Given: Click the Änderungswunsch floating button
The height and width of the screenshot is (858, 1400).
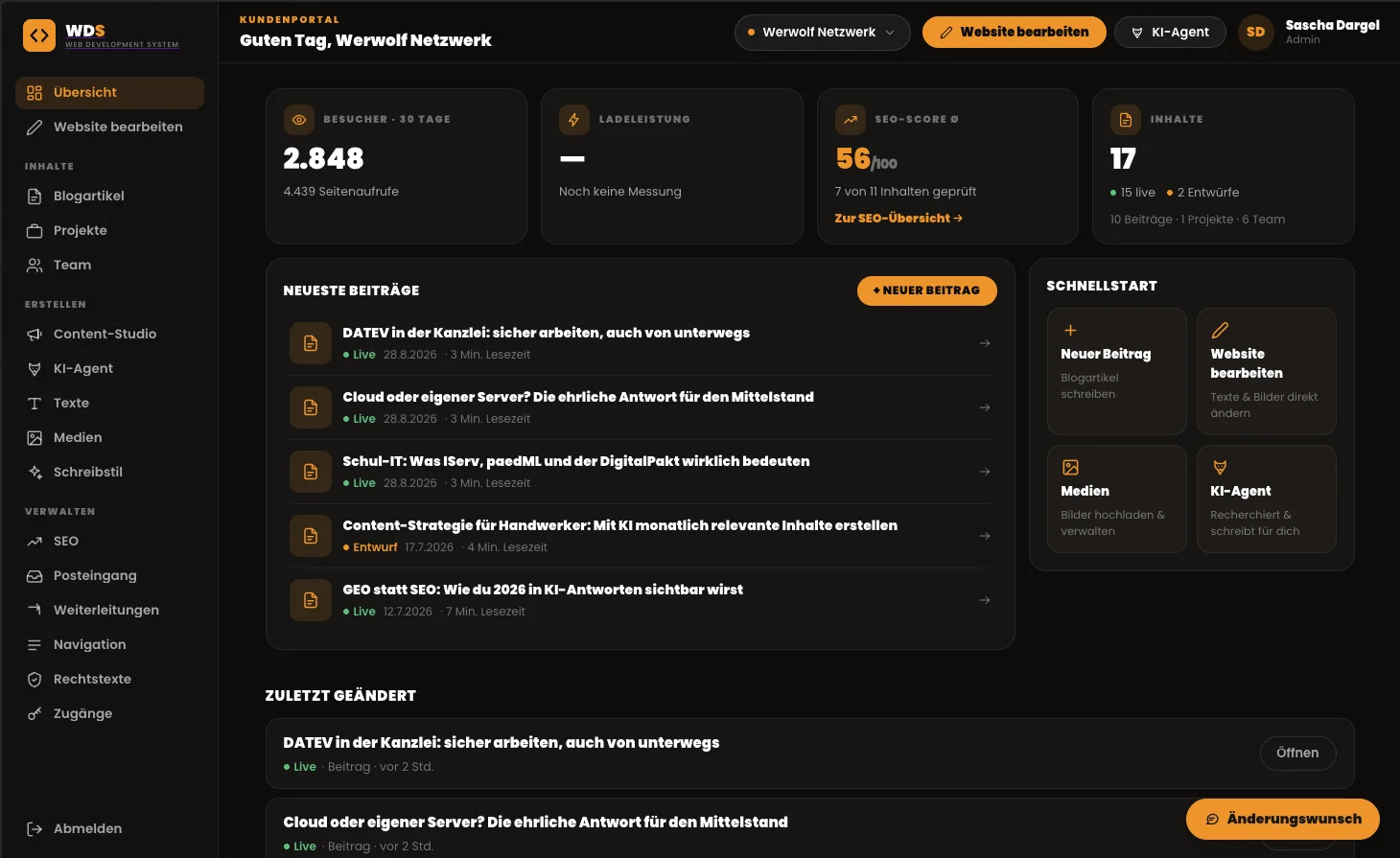Looking at the screenshot, I should [1283, 819].
